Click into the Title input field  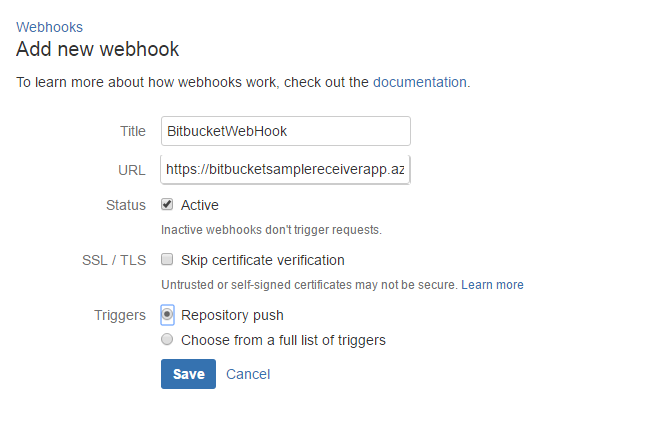tap(285, 131)
